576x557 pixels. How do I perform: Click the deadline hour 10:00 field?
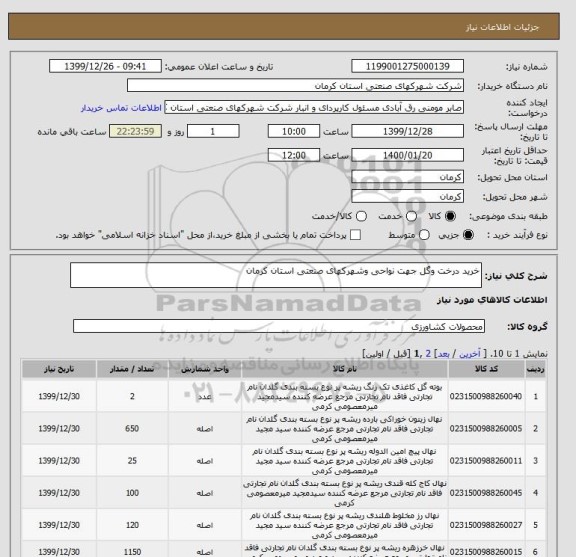(294, 131)
